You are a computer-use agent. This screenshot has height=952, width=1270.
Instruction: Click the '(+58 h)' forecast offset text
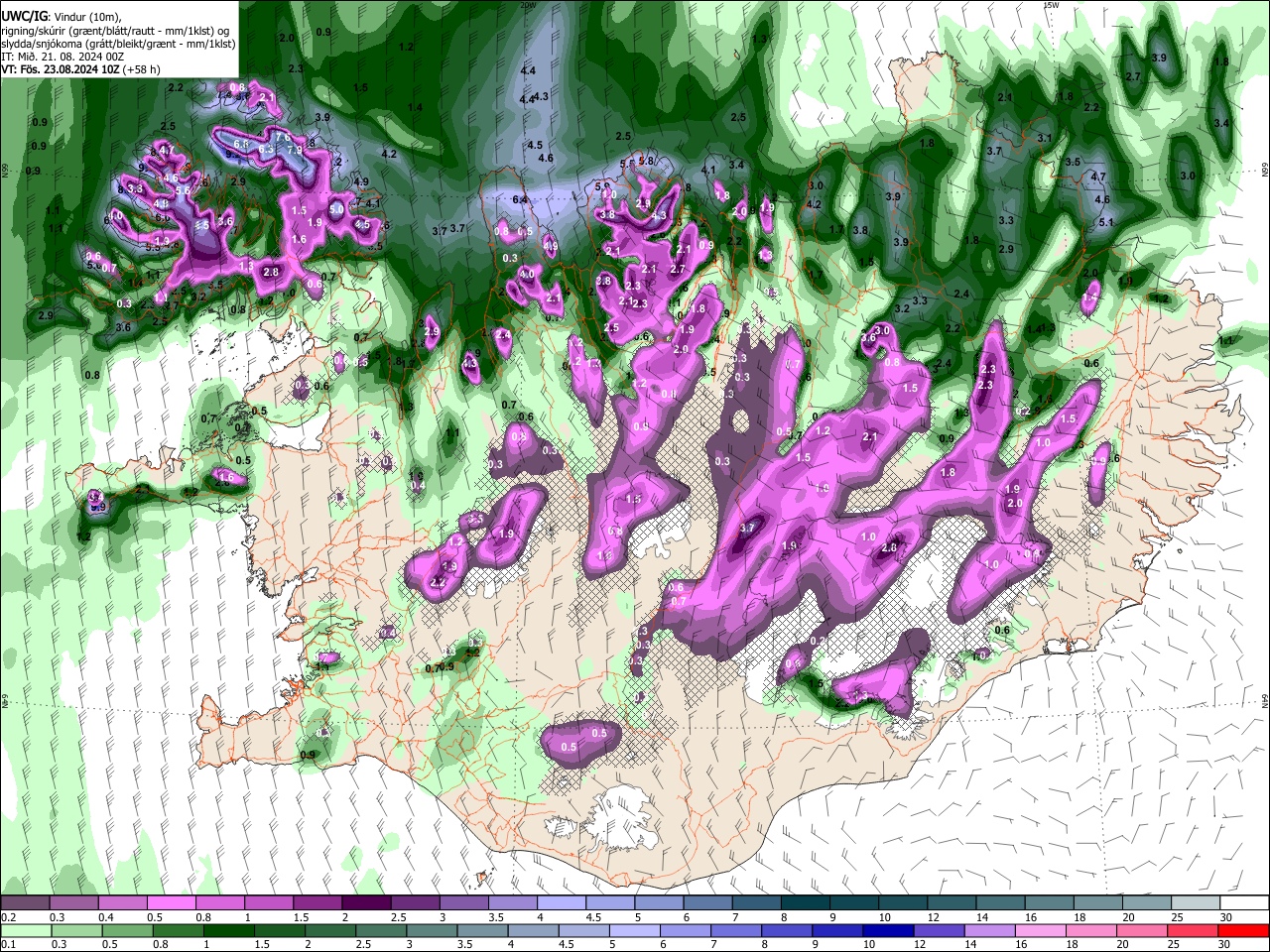[143, 69]
